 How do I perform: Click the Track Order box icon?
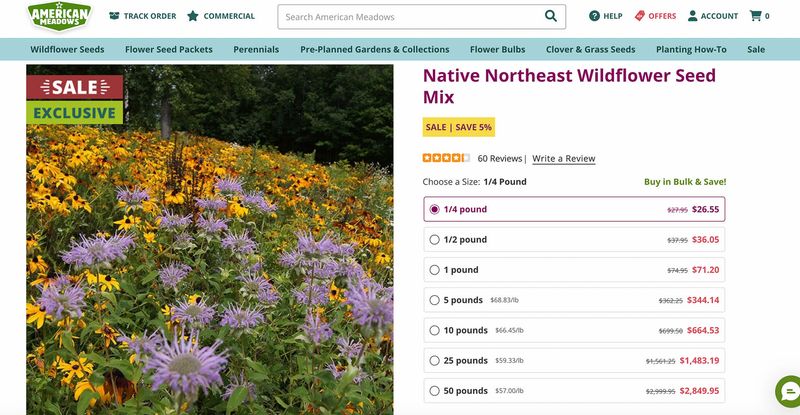tap(114, 16)
